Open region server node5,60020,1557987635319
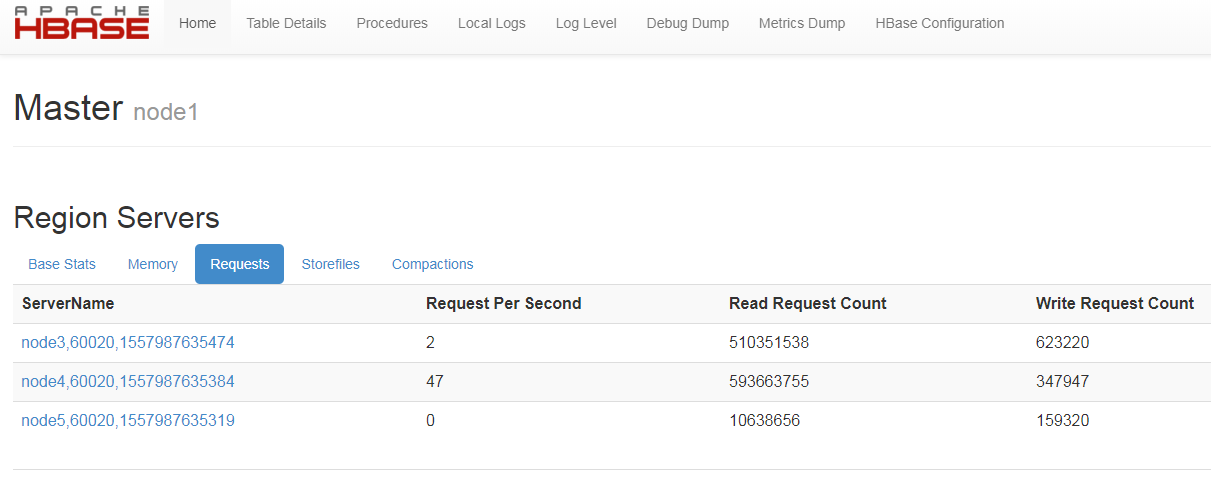1211x482 pixels. (128, 421)
